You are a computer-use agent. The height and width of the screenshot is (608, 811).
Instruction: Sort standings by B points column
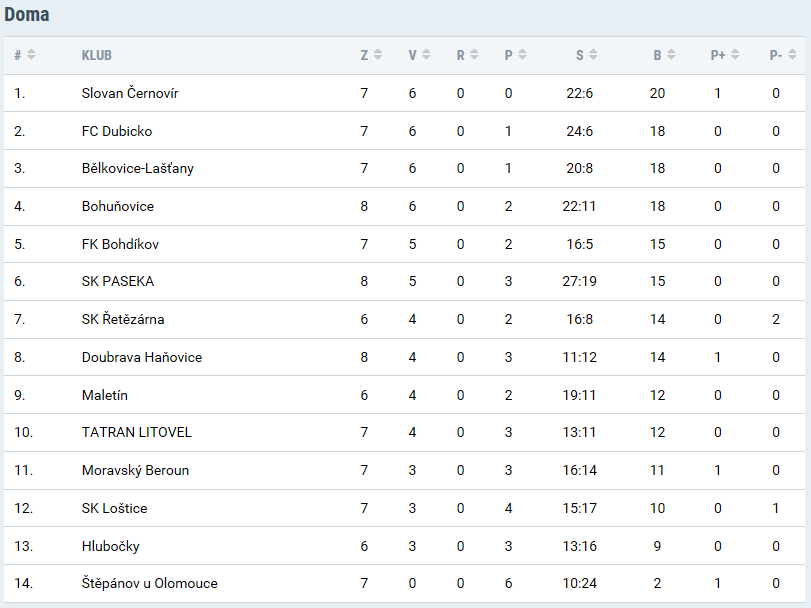point(671,54)
